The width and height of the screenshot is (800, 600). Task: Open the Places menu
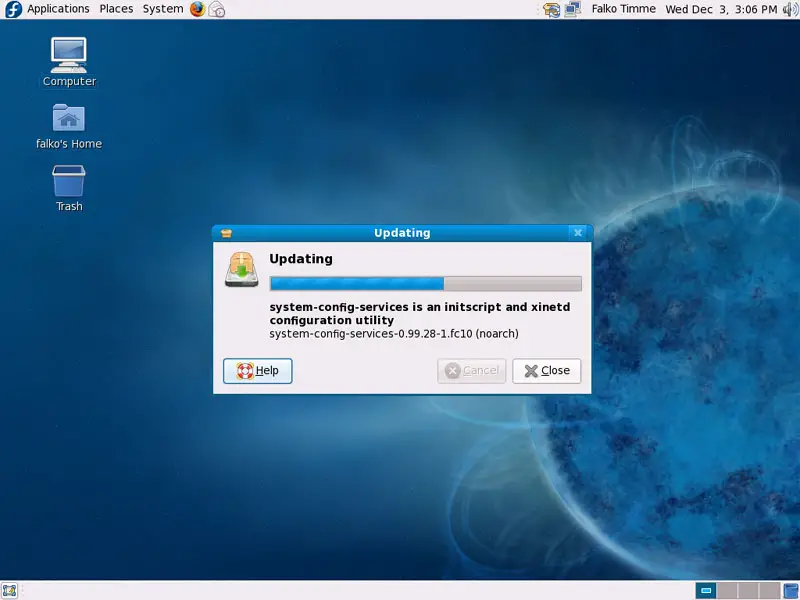coord(116,9)
